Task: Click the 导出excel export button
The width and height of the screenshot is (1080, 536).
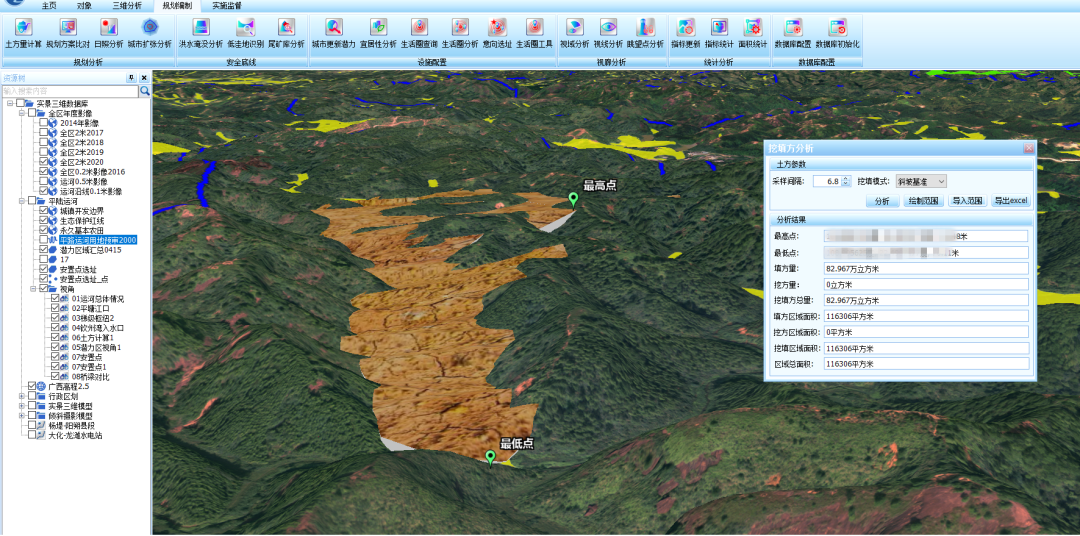Action: 1010,201
